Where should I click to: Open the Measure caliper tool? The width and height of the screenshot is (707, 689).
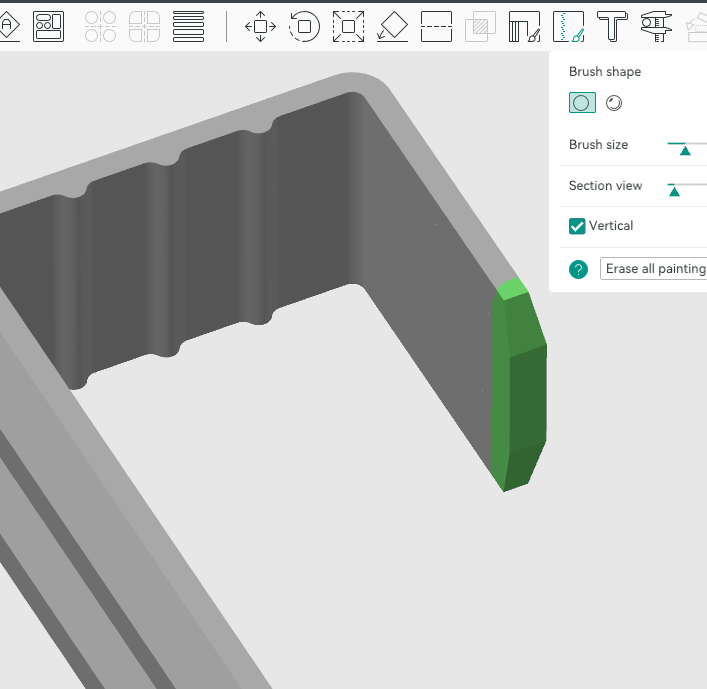pyautogui.click(x=656, y=26)
